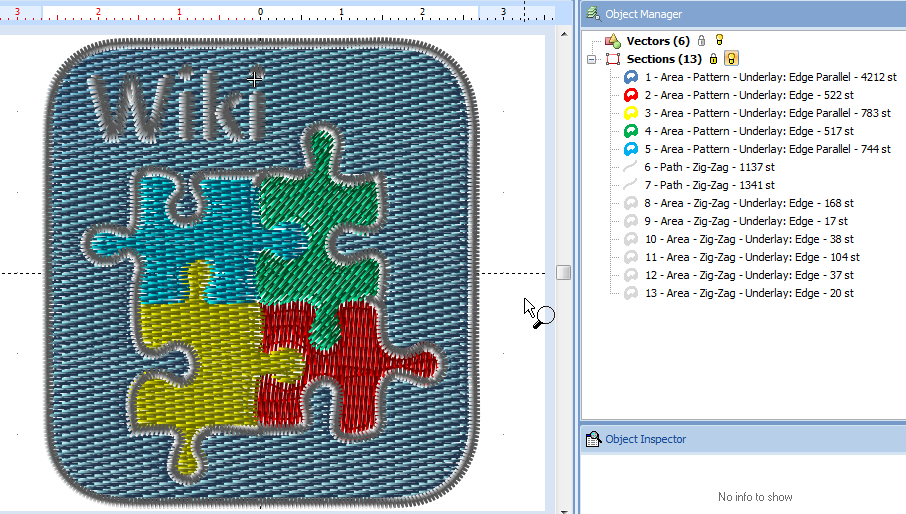The image size is (906, 514).
Task: Click the path icon of section 6
Action: click(x=631, y=167)
